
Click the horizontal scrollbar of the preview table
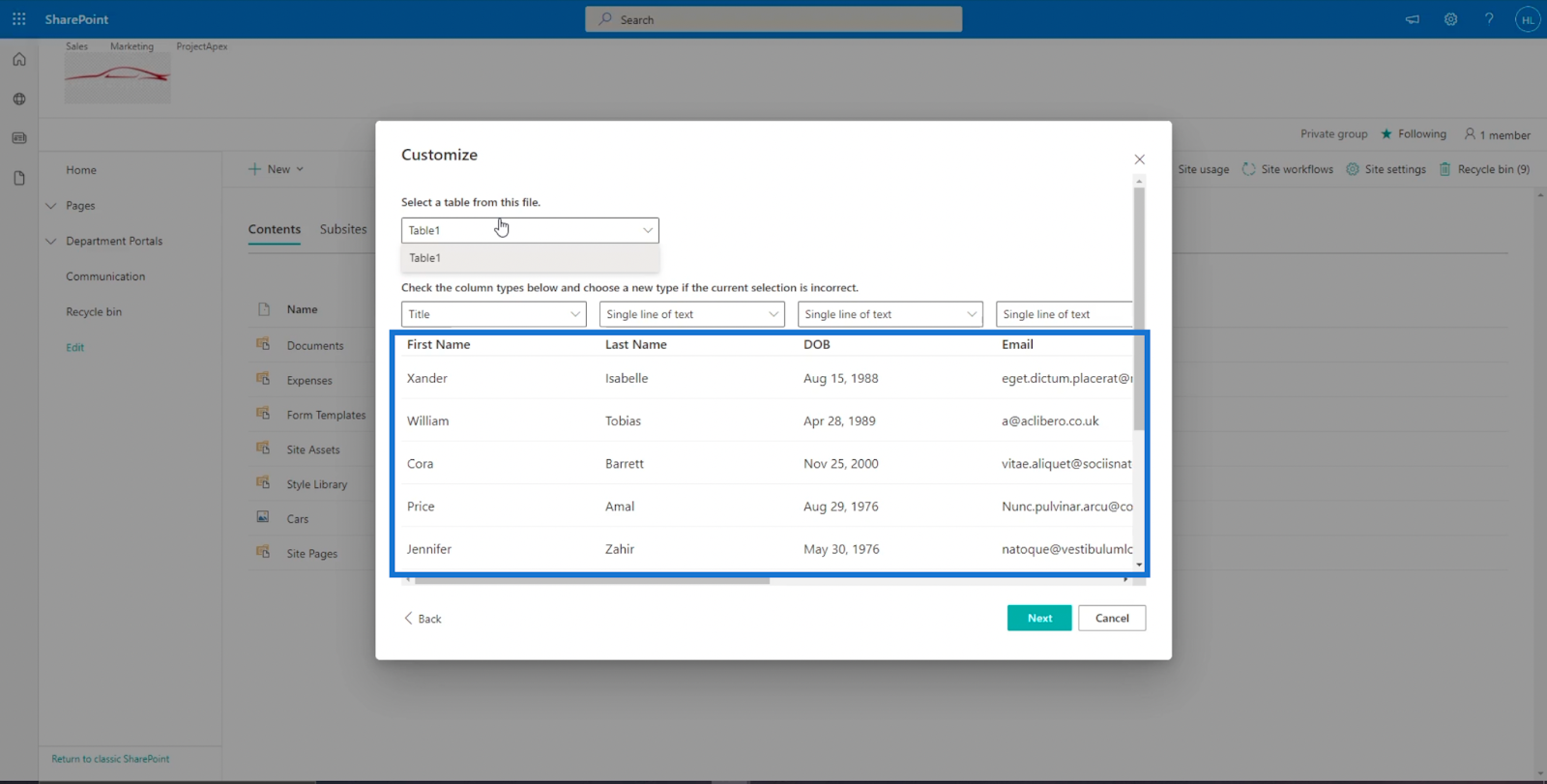pyautogui.click(x=592, y=580)
